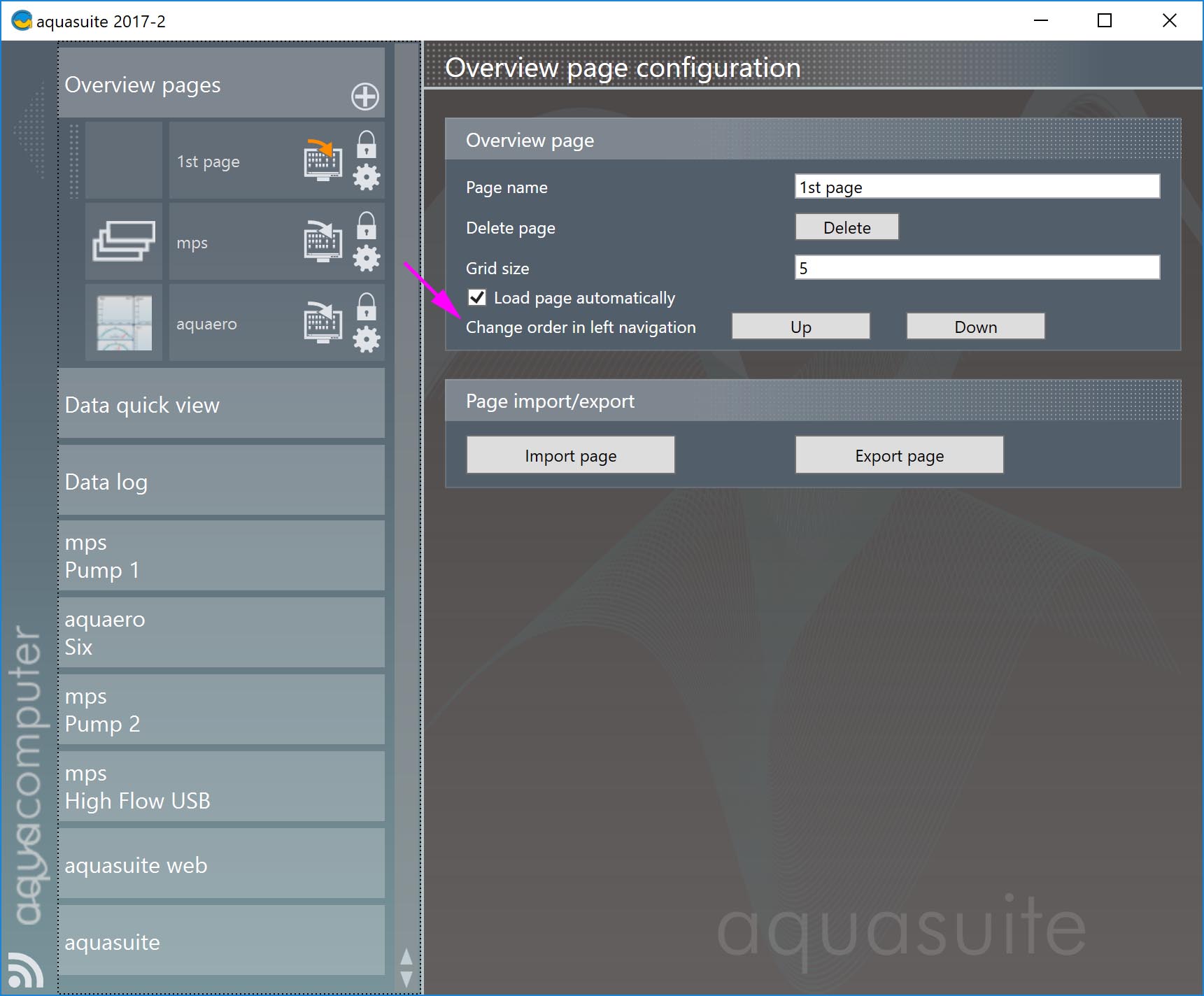Select the 1st page entry label
The height and width of the screenshot is (996, 1204).
point(208,162)
